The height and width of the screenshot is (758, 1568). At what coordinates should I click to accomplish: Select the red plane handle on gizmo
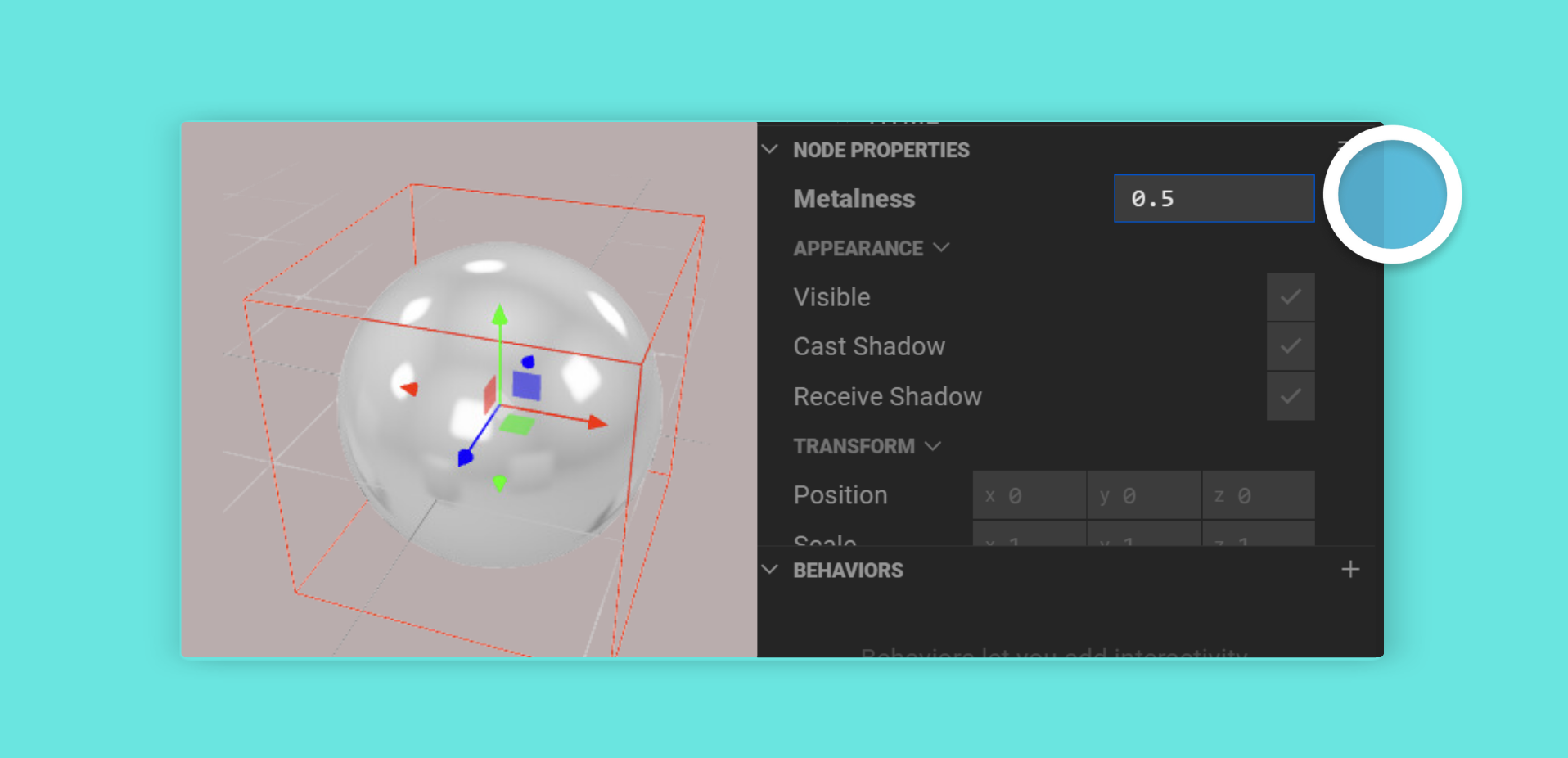pyautogui.click(x=490, y=395)
